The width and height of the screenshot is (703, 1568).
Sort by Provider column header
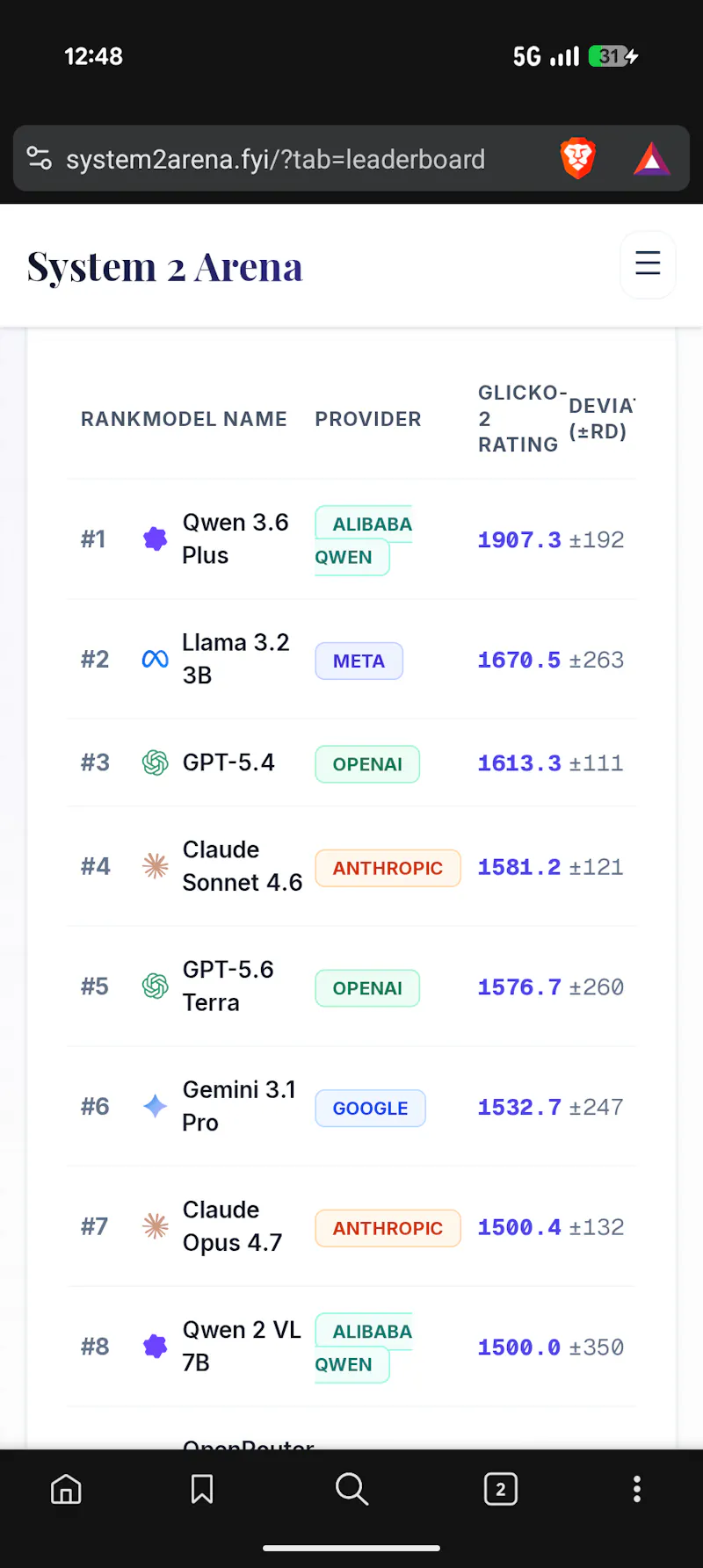[368, 419]
